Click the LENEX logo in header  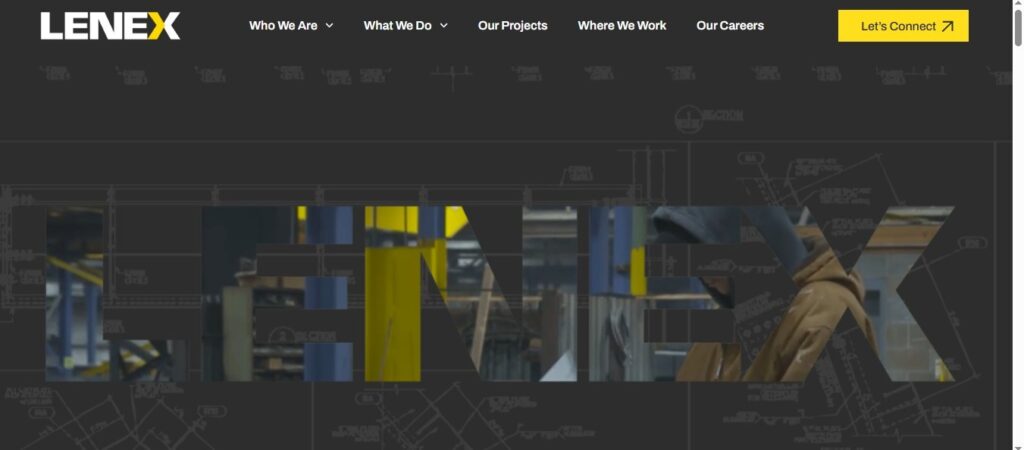tap(110, 26)
